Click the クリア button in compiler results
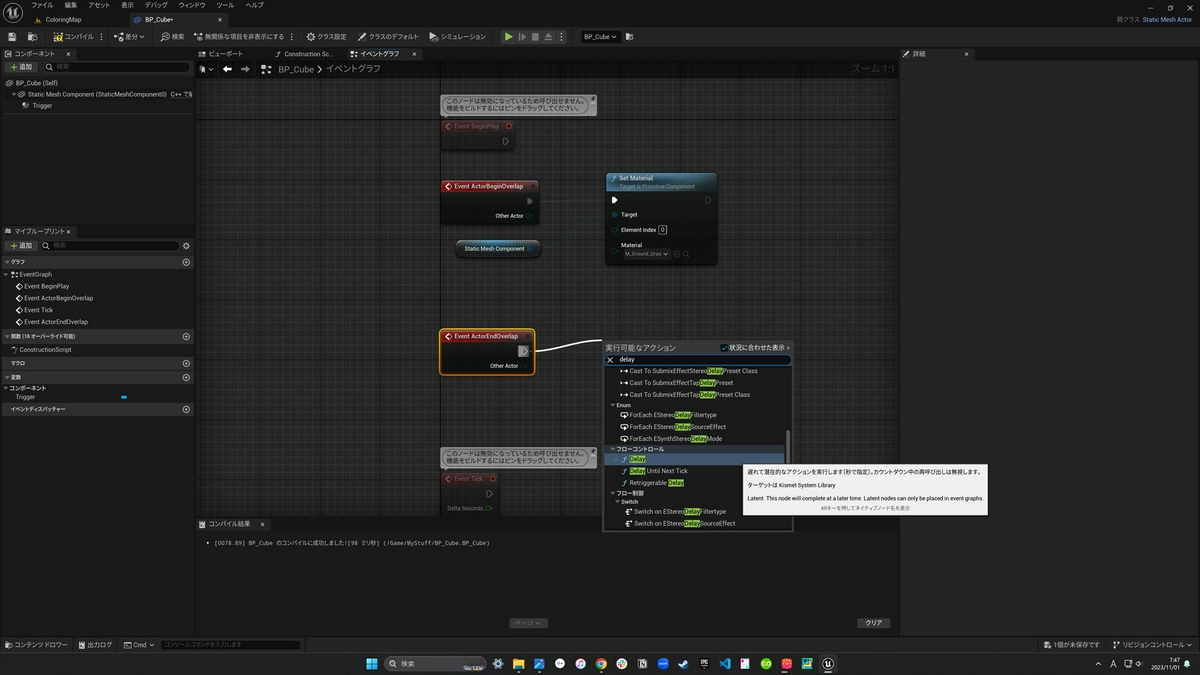Image resolution: width=1200 pixels, height=675 pixels. [x=874, y=623]
